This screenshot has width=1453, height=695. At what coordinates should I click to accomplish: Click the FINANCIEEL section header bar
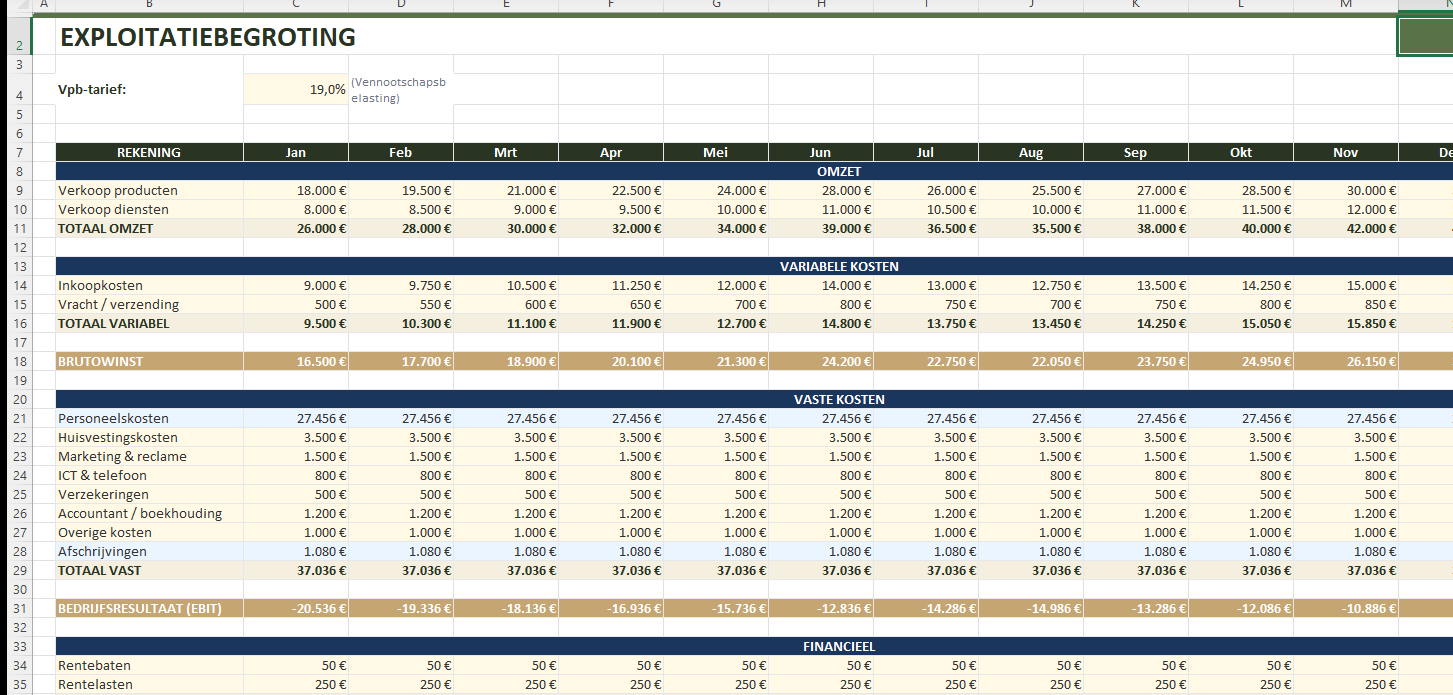coord(838,647)
